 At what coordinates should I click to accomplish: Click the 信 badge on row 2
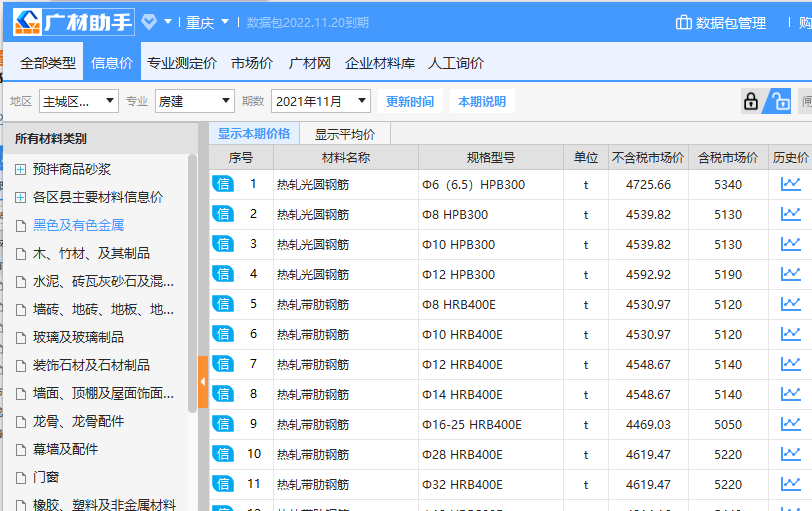click(x=223, y=214)
